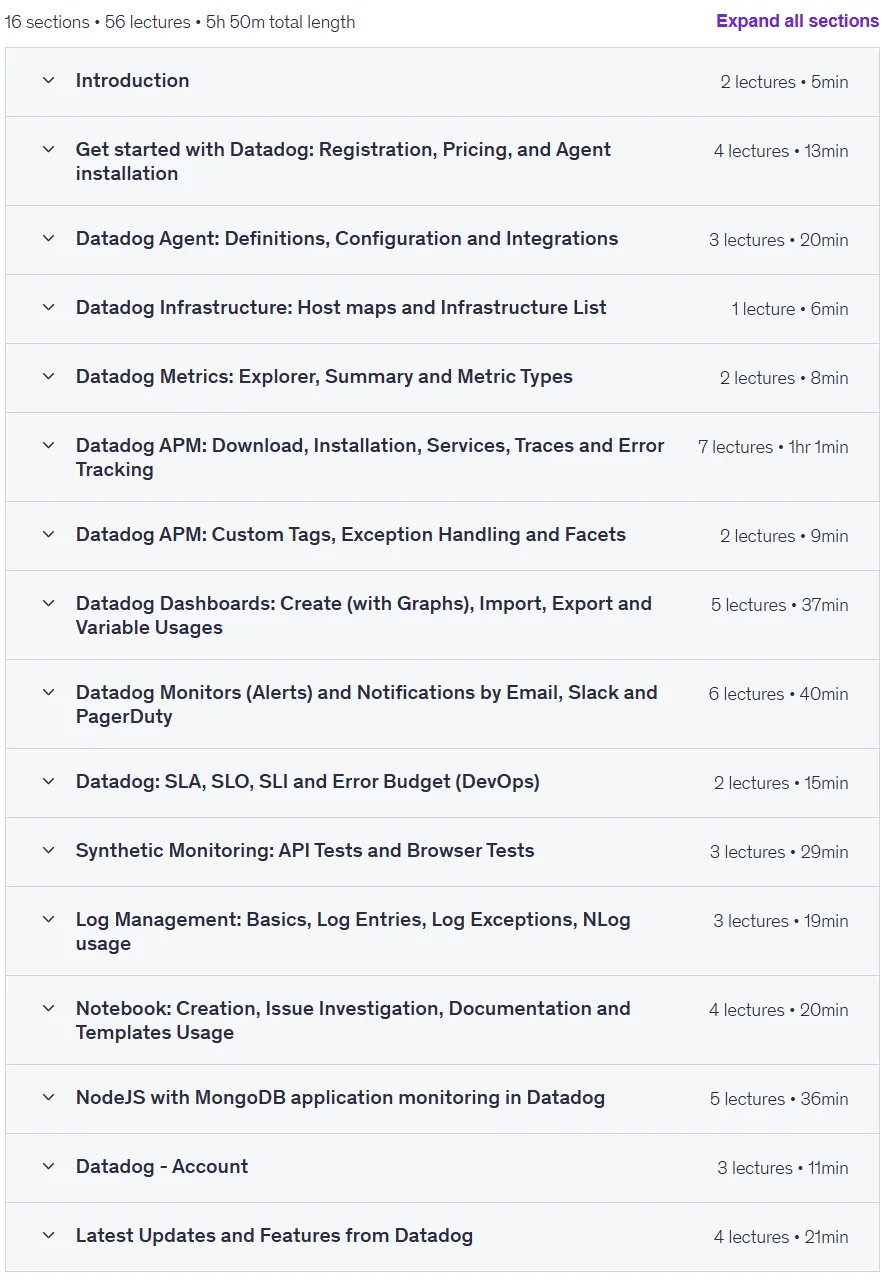Expand chevron for Datadog APM: Download section
This screenshot has height=1279, width=885.
[48, 445]
